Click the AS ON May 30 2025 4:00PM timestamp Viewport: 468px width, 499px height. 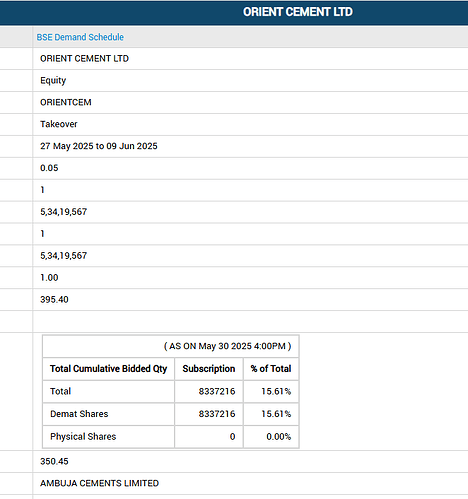coord(227,346)
